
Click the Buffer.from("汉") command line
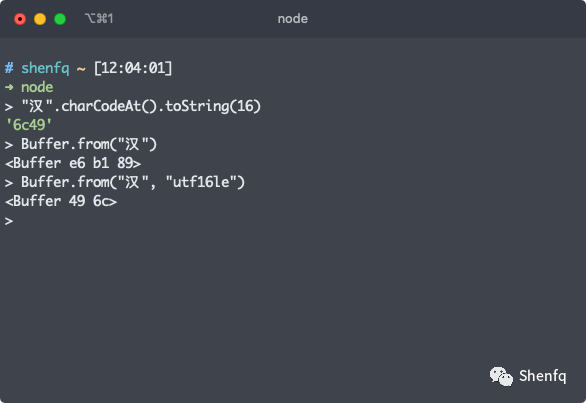click(x=81, y=144)
